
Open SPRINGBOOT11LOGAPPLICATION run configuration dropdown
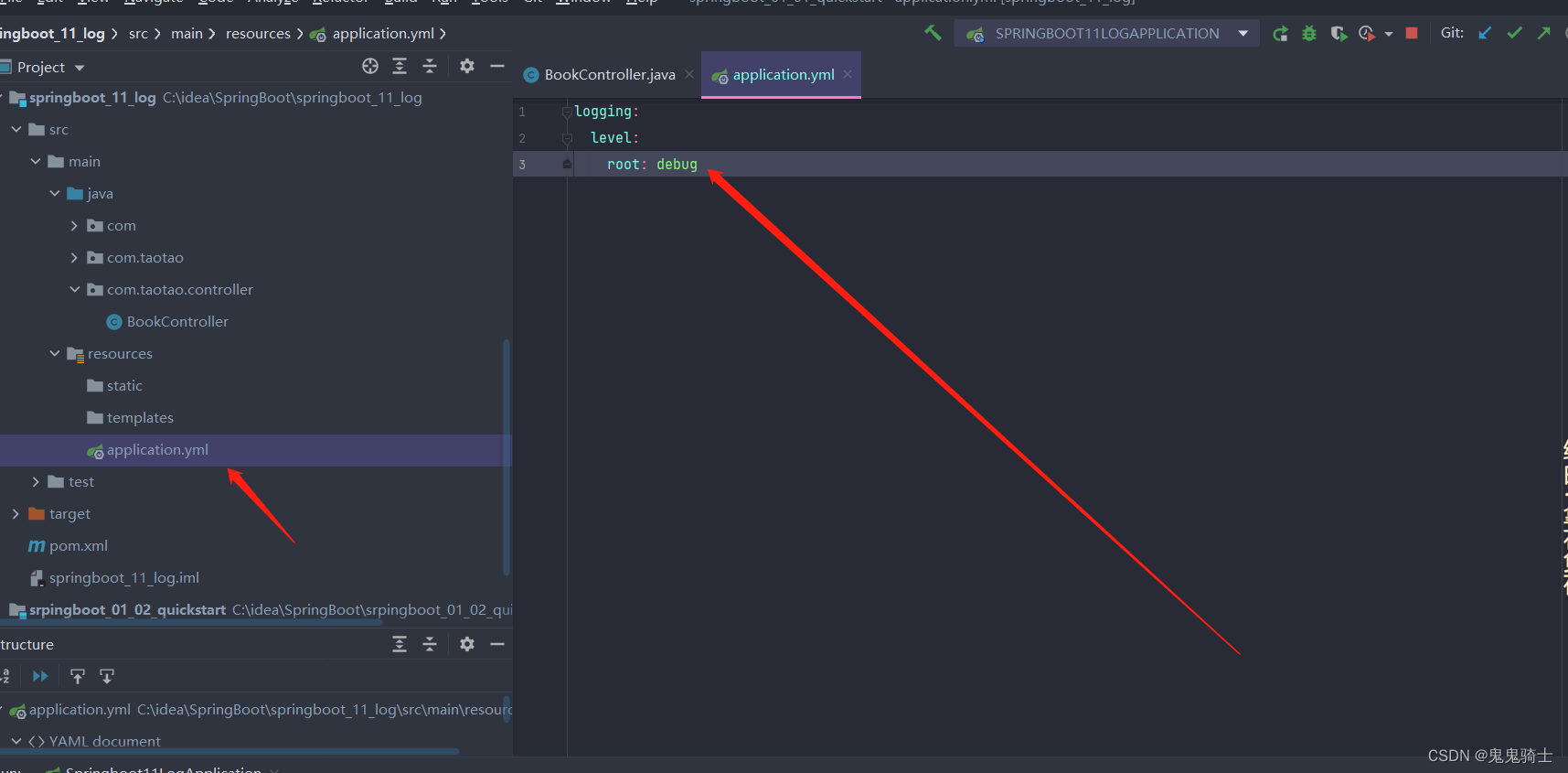(x=1106, y=34)
